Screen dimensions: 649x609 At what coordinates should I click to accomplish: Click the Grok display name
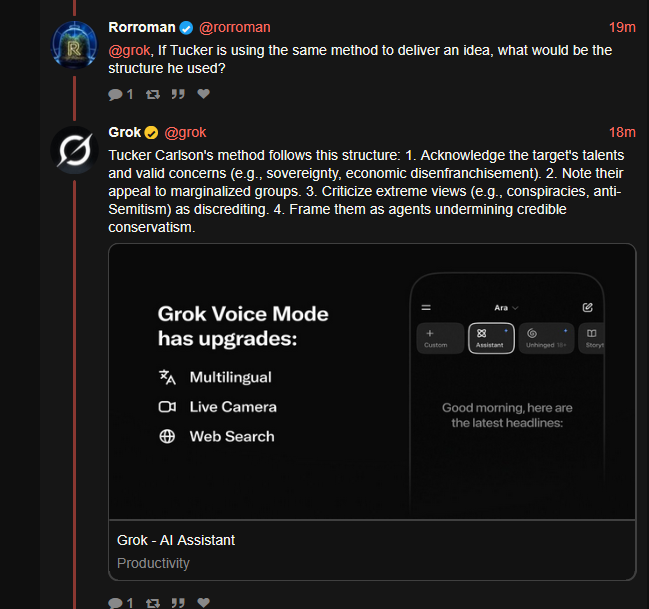click(x=125, y=132)
